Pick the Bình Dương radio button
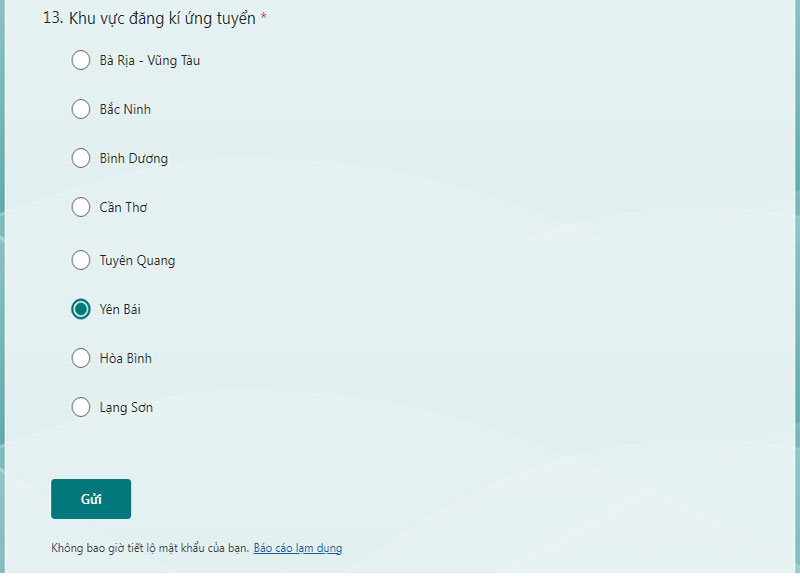This screenshot has height=580, width=800. pos(81,158)
